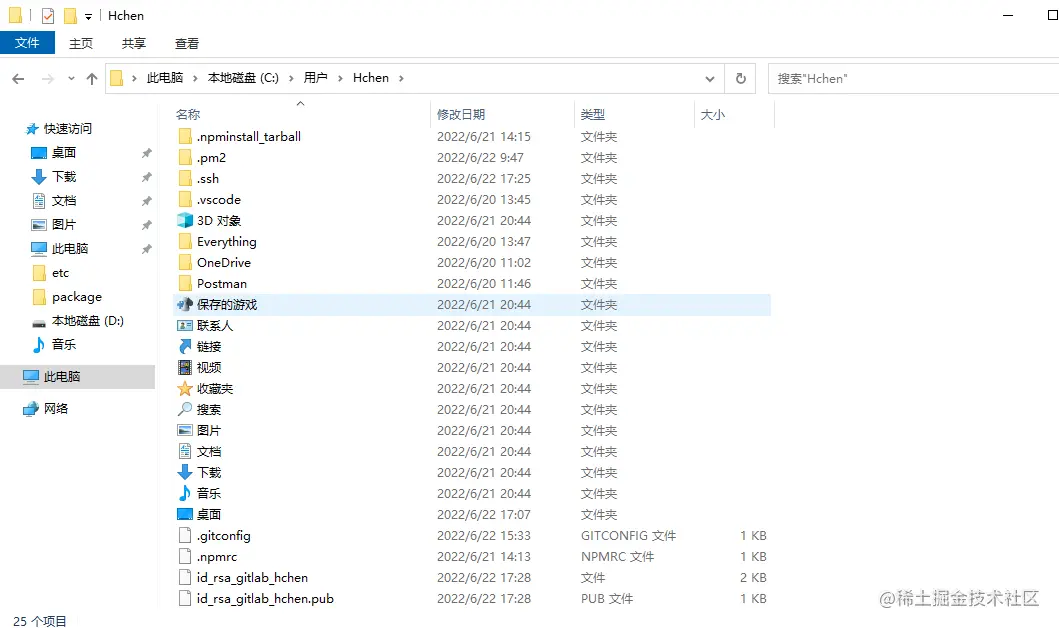Open the 文件 ribbon tab
The height and width of the screenshot is (628, 1059).
click(x=27, y=43)
